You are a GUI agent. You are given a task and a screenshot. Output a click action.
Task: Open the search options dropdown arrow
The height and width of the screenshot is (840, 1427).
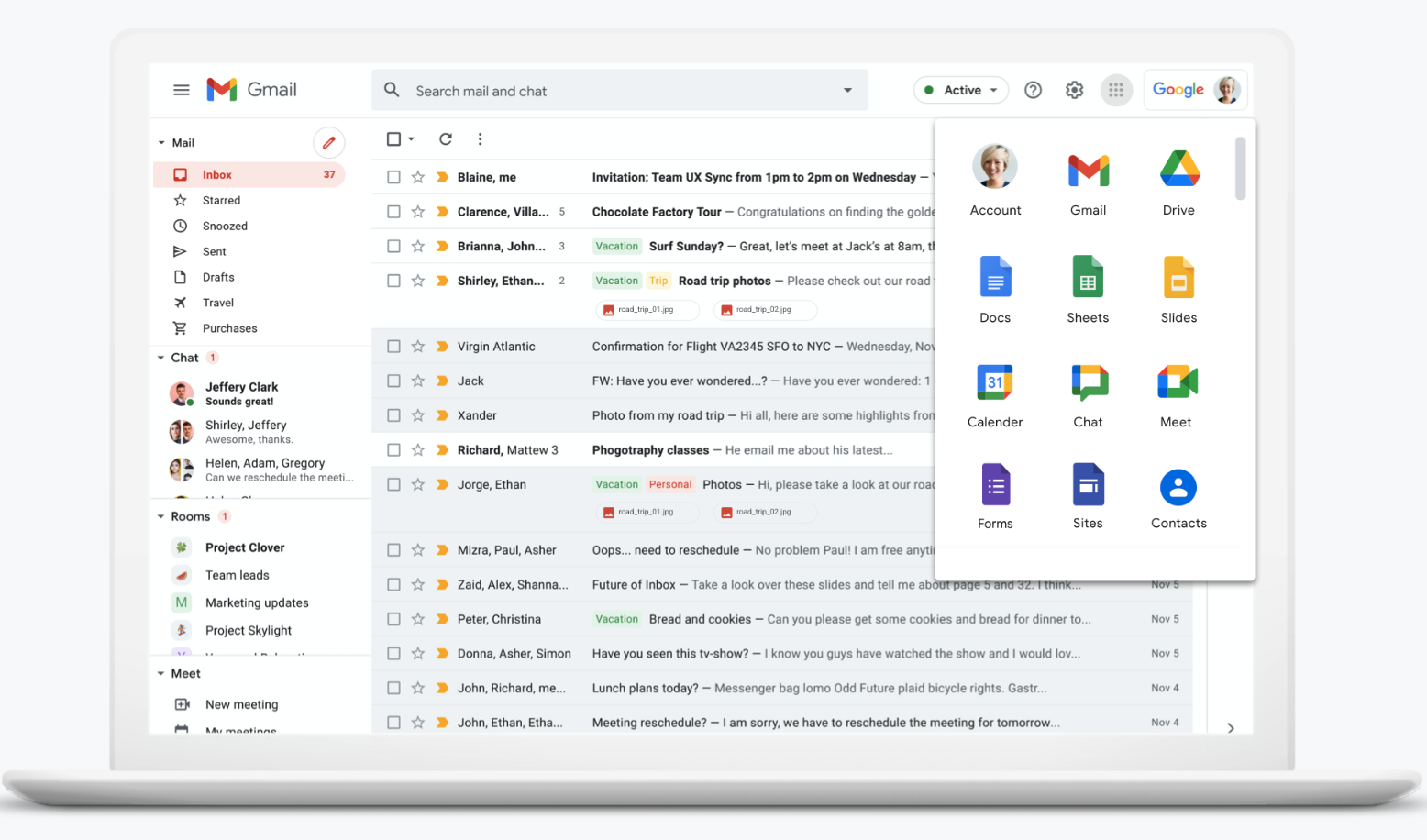(847, 90)
